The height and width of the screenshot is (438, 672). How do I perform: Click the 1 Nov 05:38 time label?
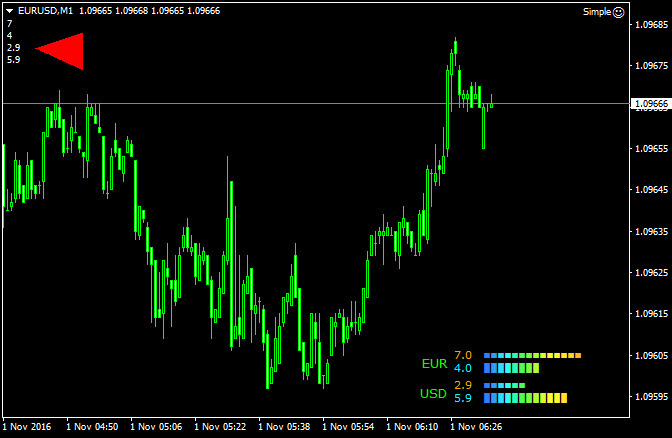tap(284, 427)
